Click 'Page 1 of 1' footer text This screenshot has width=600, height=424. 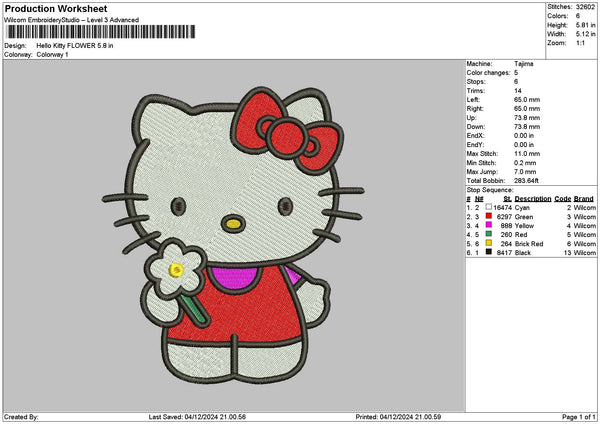579,417
